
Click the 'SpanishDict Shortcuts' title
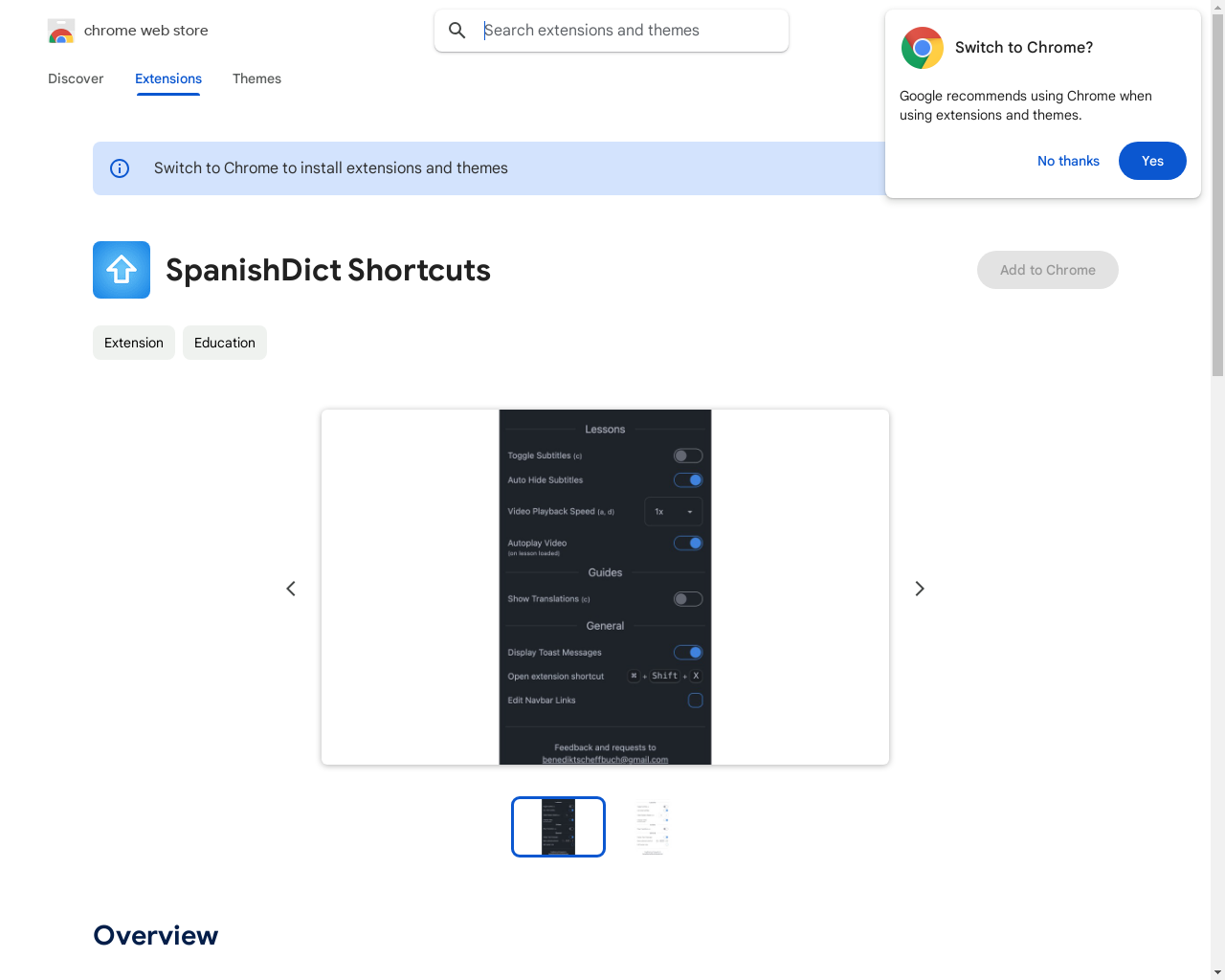click(328, 270)
